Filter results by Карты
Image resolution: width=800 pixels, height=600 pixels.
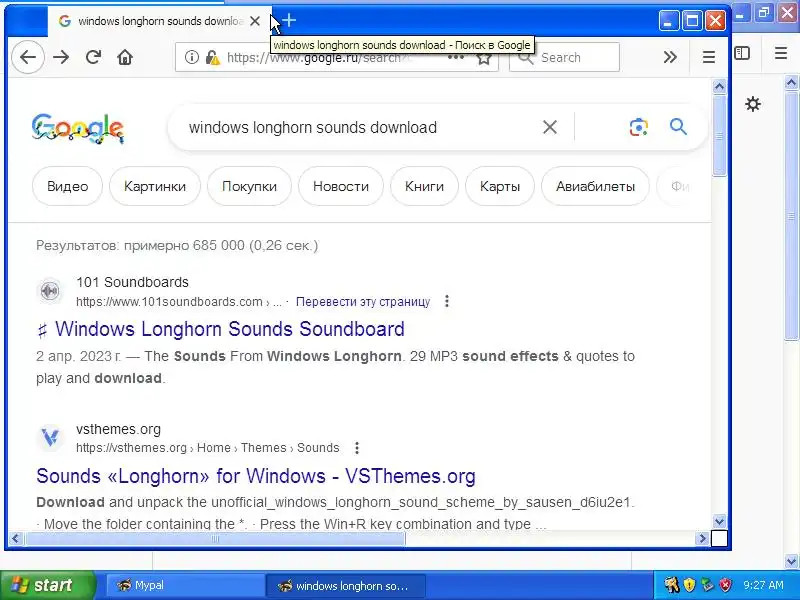(500, 186)
